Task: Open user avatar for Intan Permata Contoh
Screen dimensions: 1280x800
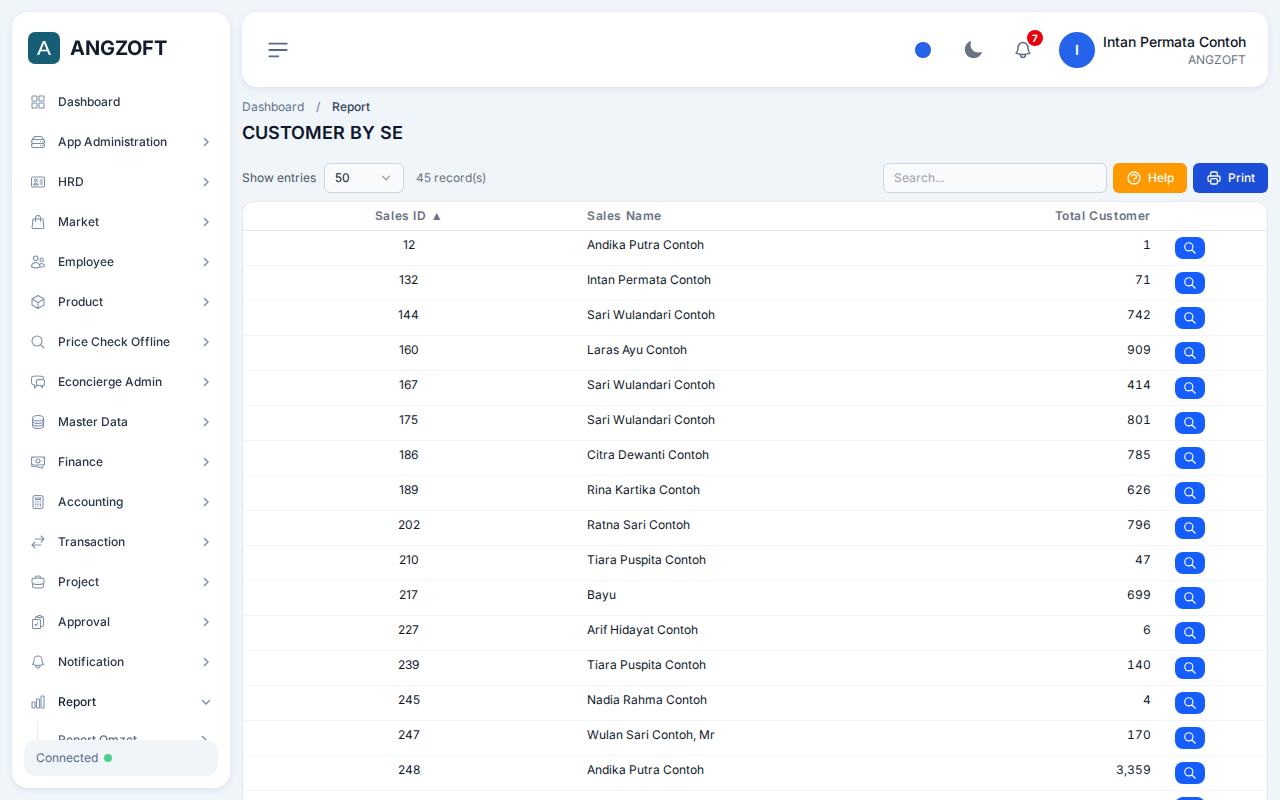Action: click(1077, 50)
